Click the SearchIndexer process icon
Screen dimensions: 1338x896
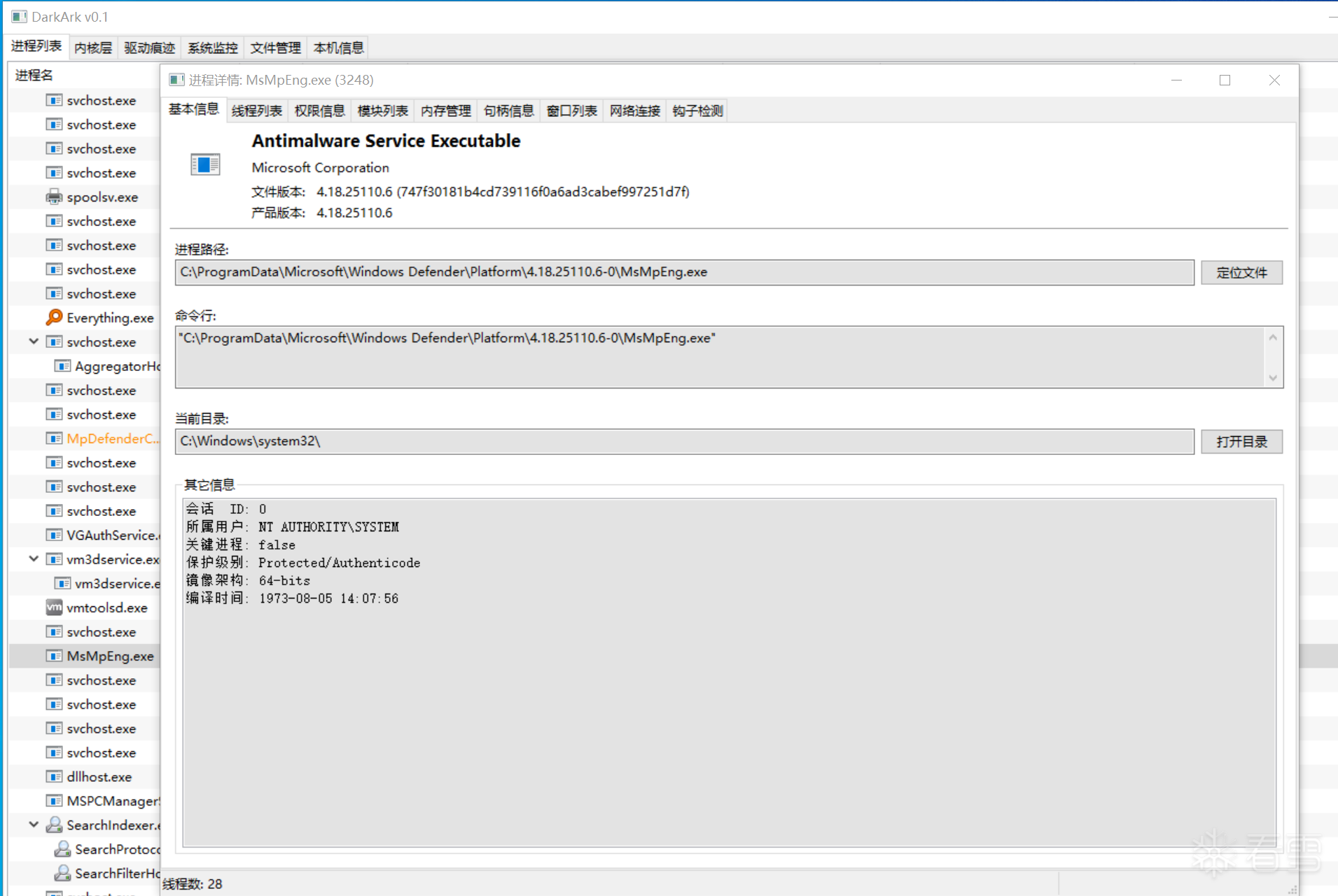point(54,825)
